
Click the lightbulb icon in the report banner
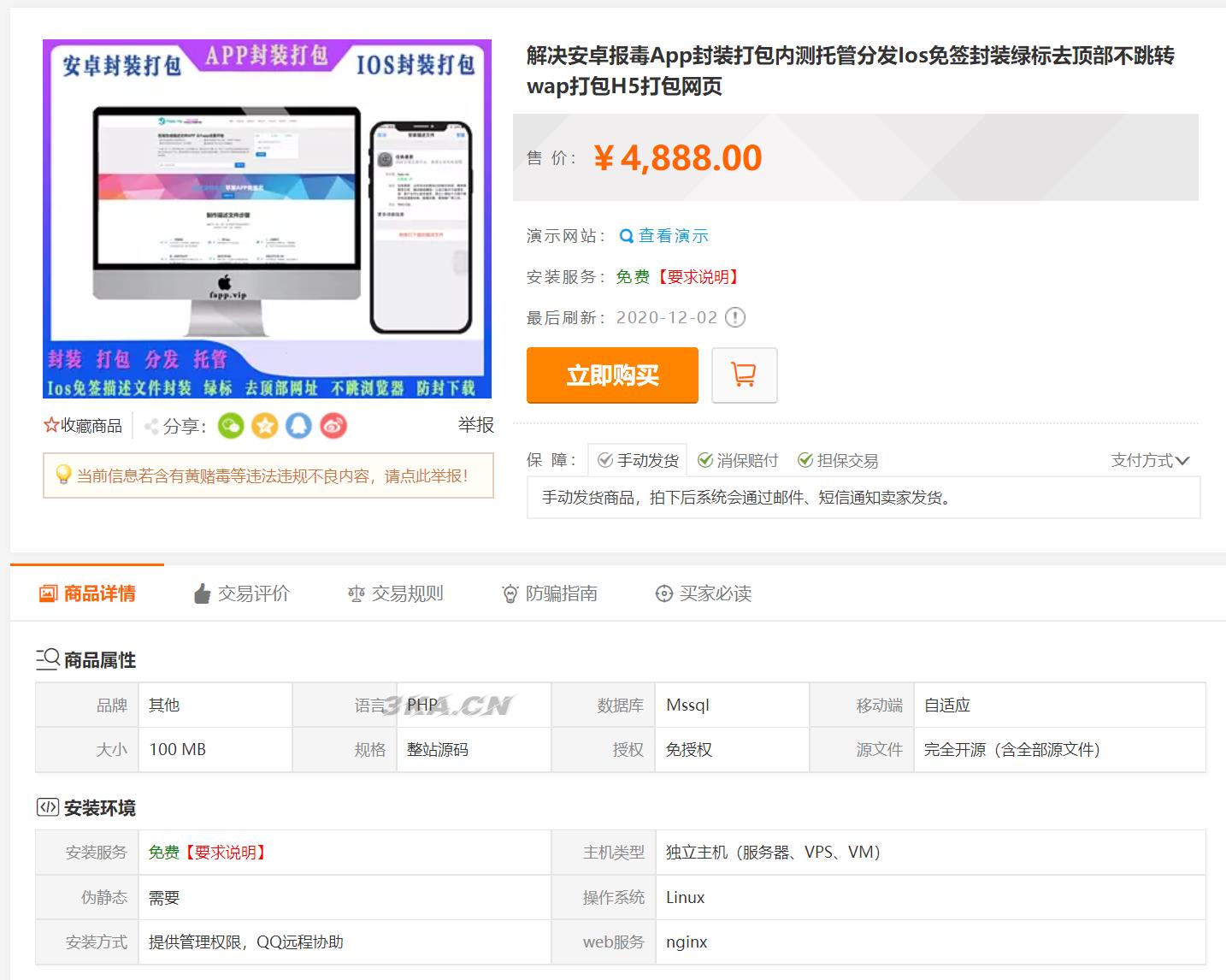pyautogui.click(x=62, y=476)
